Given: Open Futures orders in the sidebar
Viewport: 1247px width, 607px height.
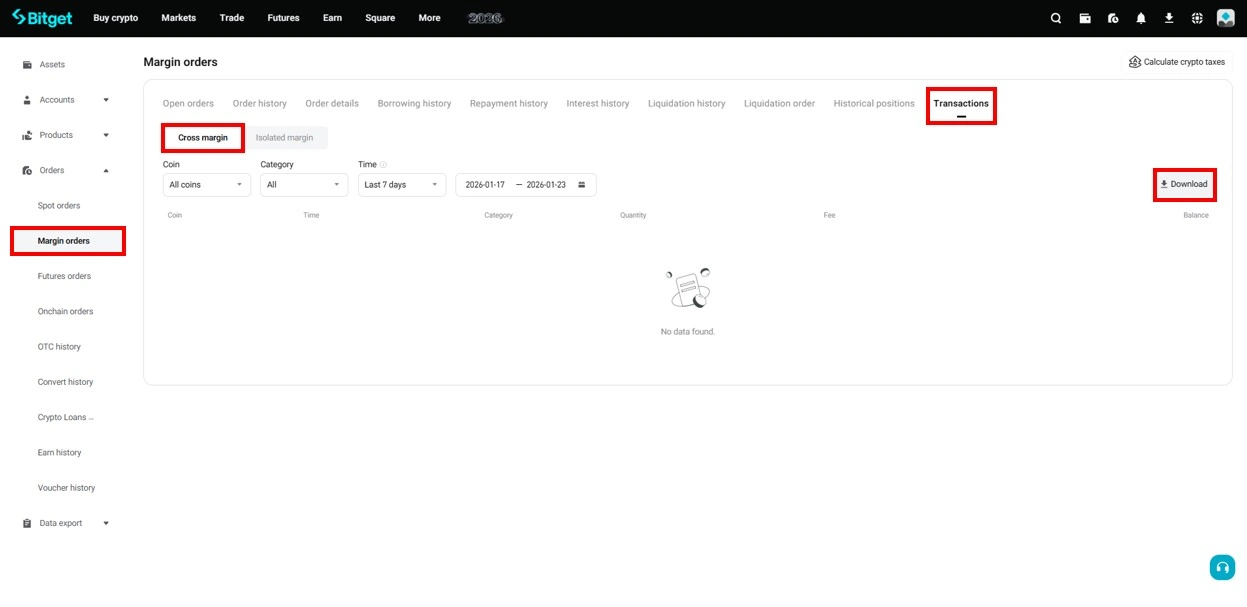Looking at the screenshot, I should coord(64,277).
